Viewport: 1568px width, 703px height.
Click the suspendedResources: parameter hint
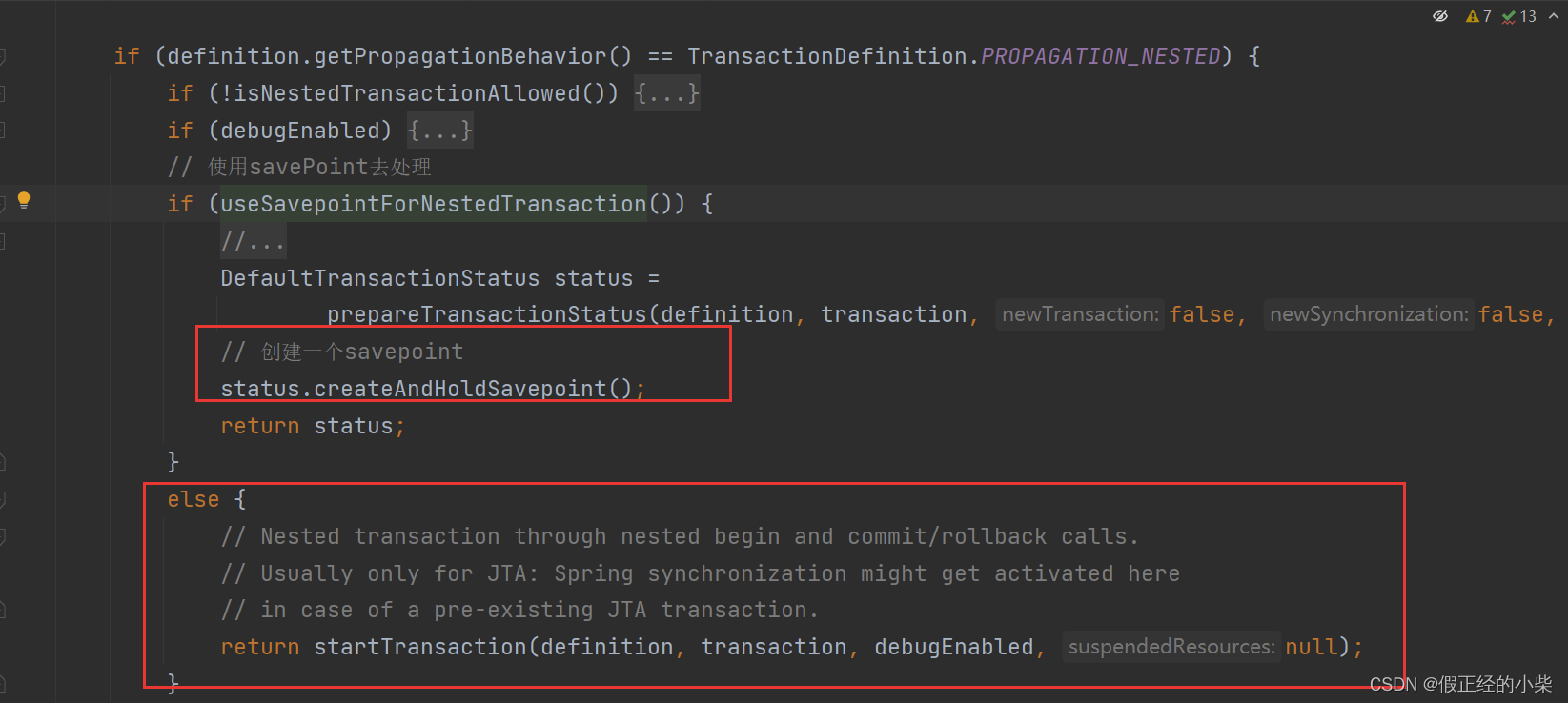point(1171,647)
